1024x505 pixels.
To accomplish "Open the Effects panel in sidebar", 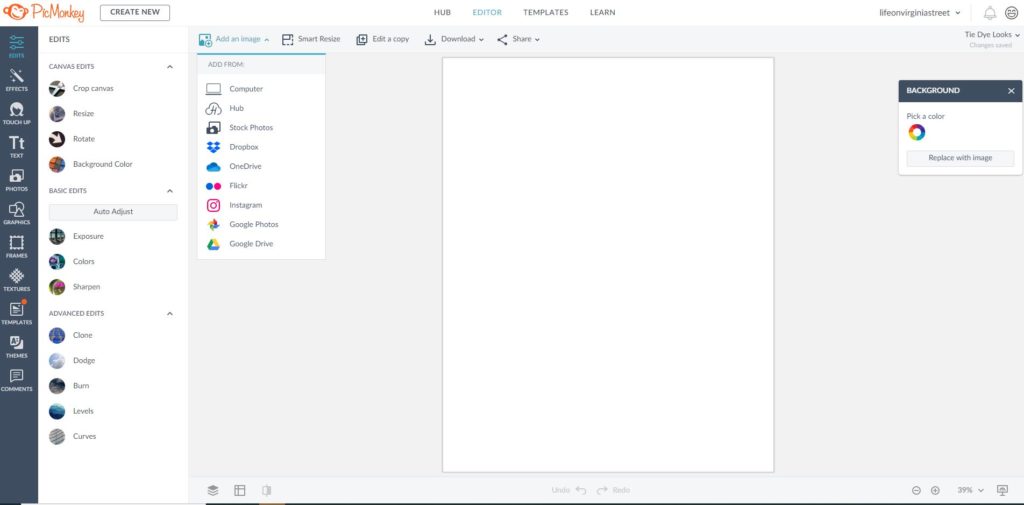I will tap(17, 80).
